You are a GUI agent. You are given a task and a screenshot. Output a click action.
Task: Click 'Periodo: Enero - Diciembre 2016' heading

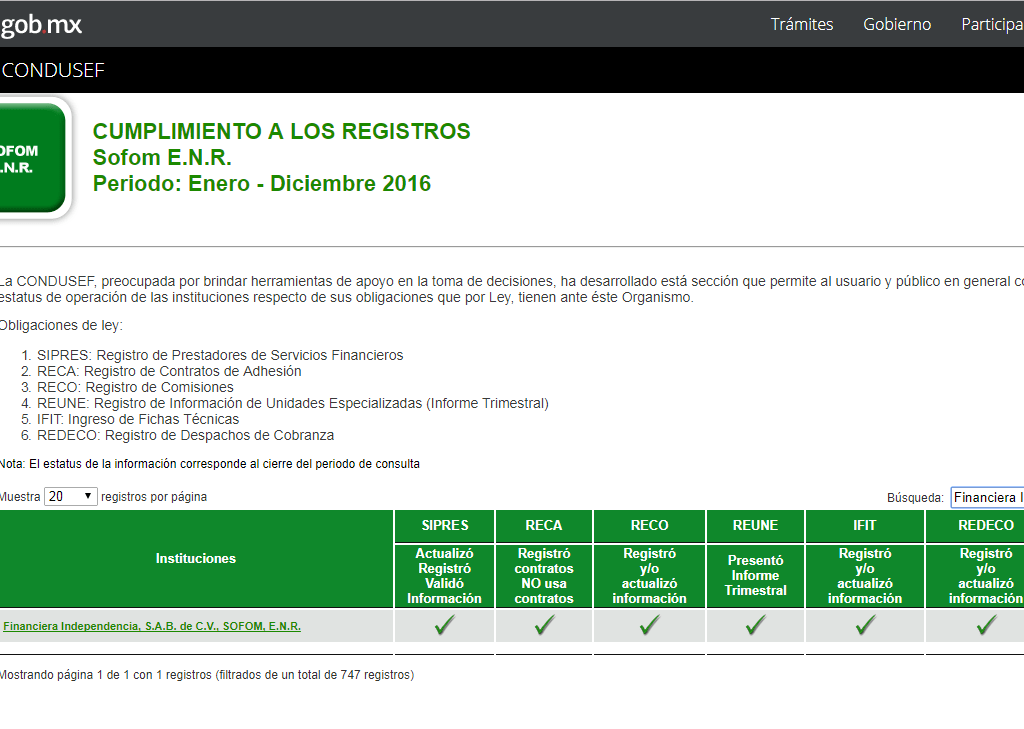pos(262,184)
